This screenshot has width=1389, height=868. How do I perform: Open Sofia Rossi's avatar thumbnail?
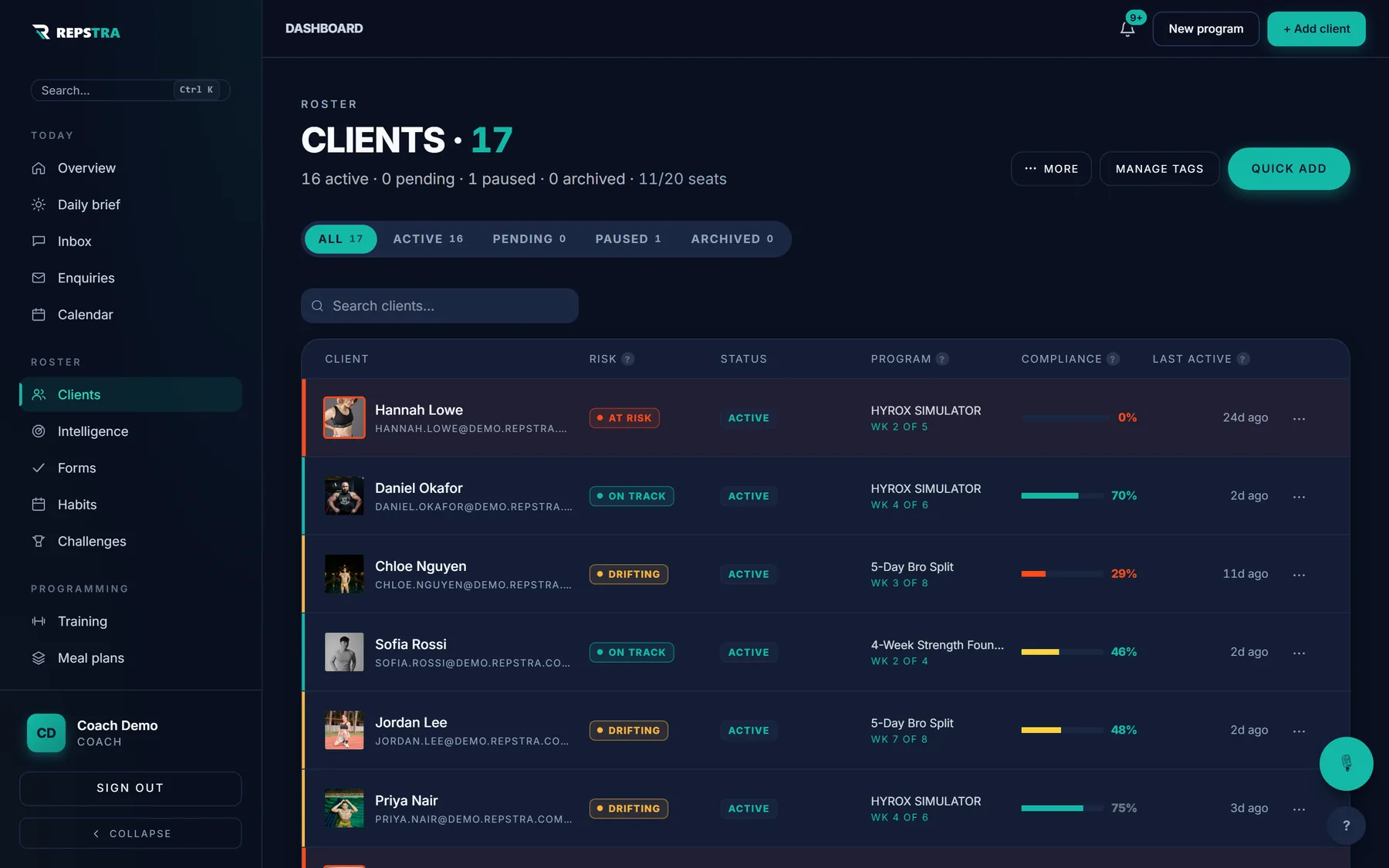tap(344, 652)
